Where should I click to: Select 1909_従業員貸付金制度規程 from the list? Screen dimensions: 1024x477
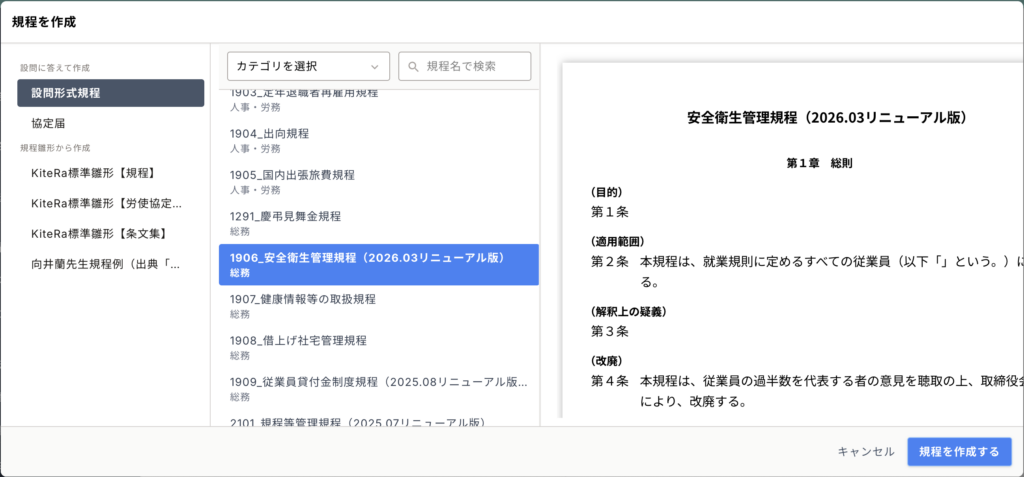pyautogui.click(x=378, y=388)
